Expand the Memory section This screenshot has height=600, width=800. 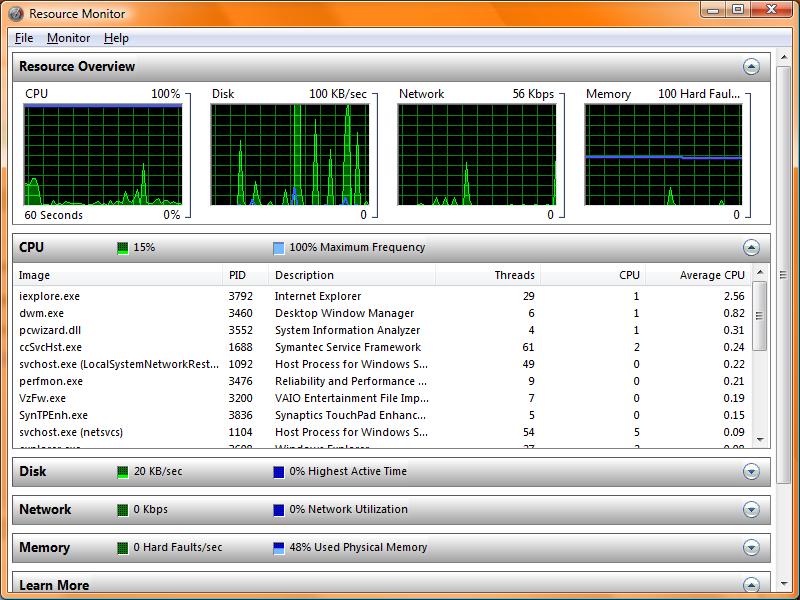click(751, 547)
